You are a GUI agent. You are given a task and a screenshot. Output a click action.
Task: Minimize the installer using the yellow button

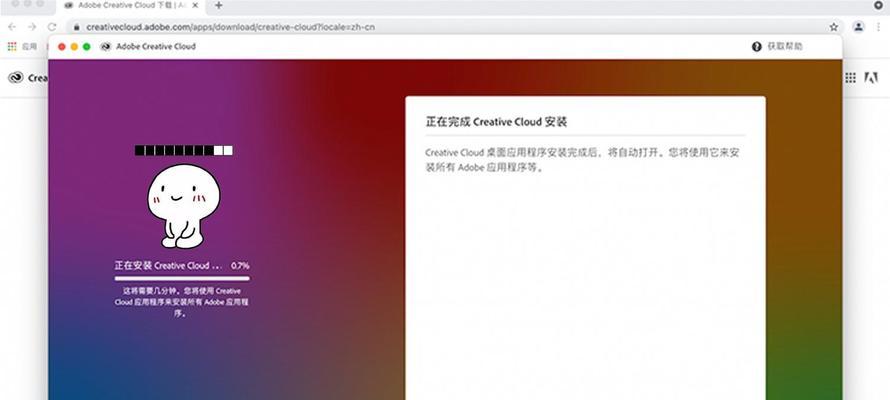coord(74,47)
